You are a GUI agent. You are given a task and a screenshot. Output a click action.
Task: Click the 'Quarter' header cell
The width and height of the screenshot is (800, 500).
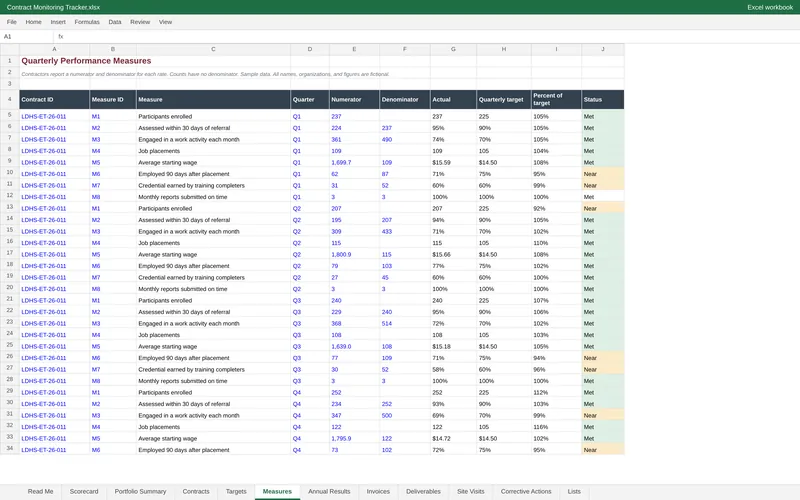click(x=310, y=99)
